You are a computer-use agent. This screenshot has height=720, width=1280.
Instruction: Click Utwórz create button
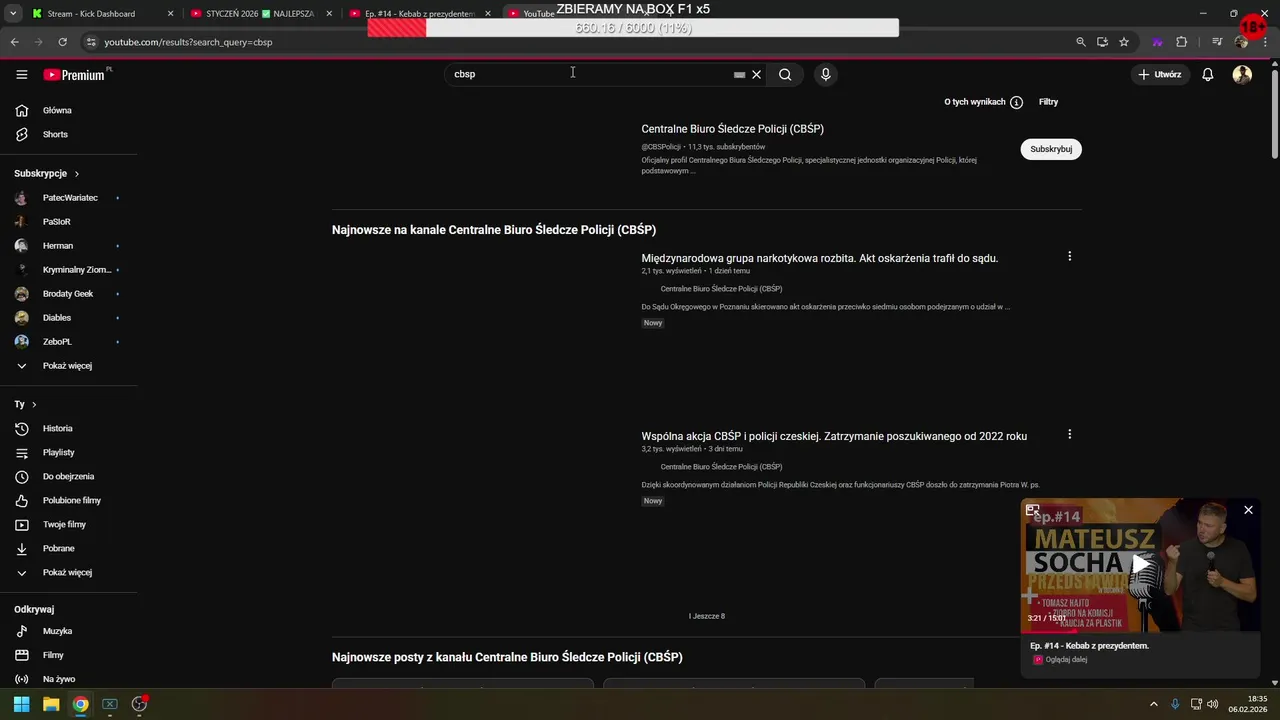1159,74
